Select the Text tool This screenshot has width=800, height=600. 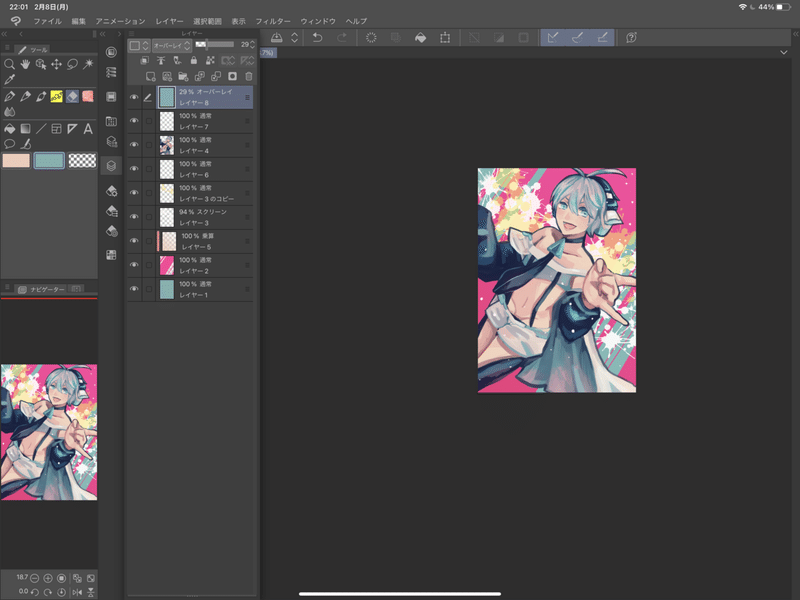(x=88, y=129)
